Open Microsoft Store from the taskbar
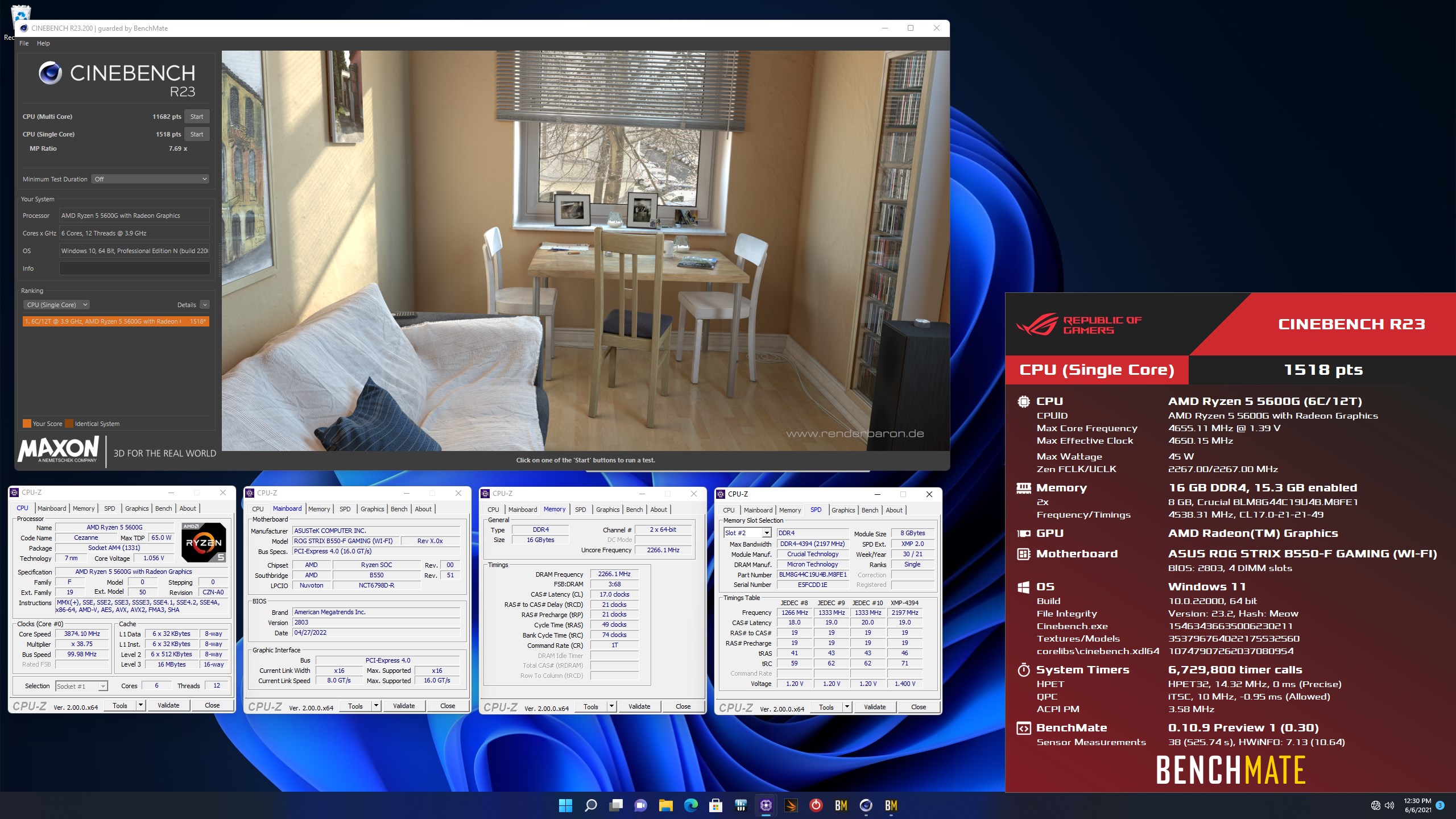 coord(715,805)
